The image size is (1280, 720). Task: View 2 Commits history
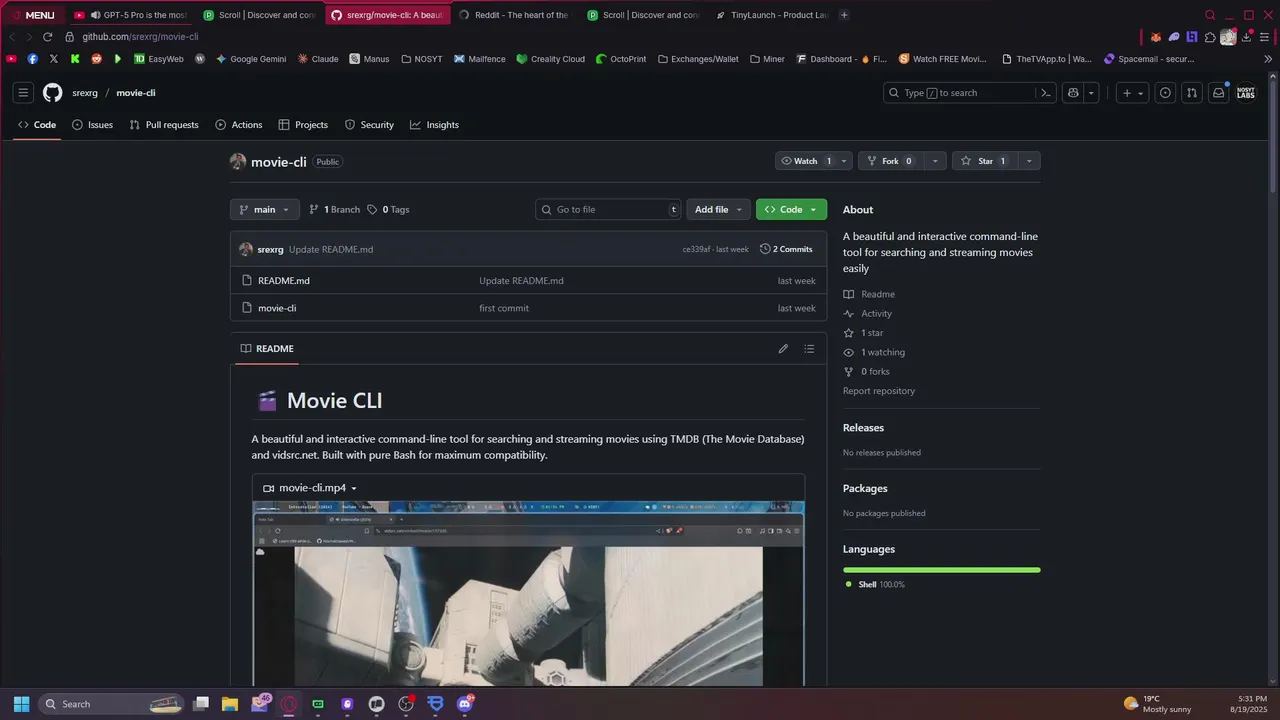click(x=786, y=249)
